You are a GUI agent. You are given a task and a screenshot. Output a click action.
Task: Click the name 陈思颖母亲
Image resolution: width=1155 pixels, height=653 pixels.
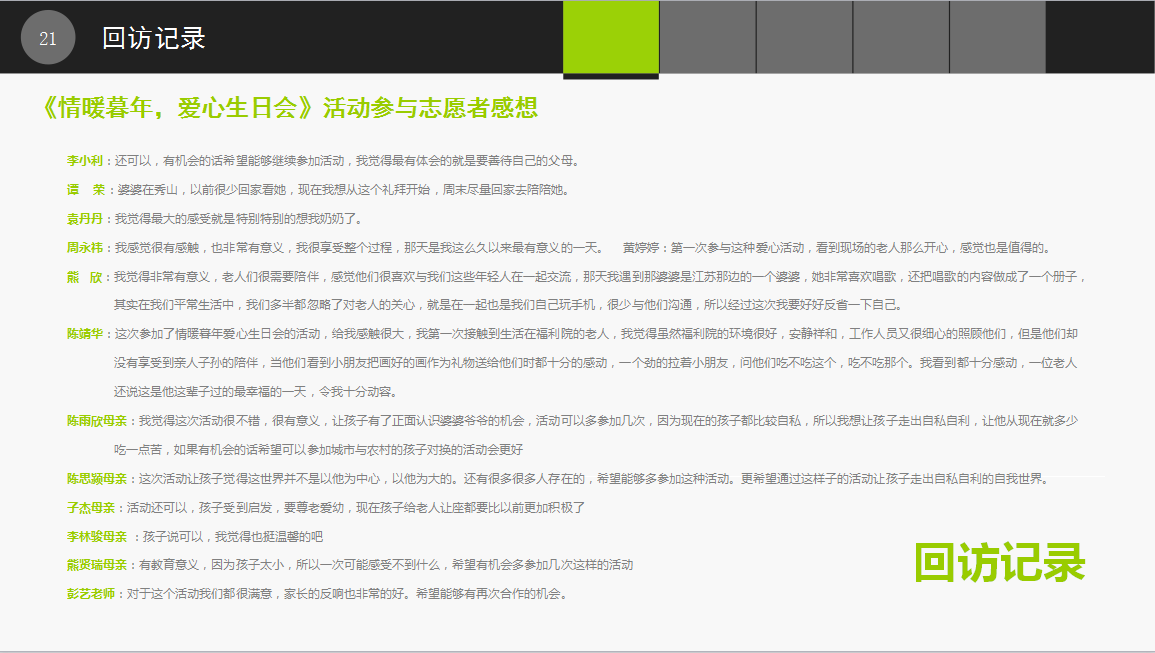click(x=97, y=479)
